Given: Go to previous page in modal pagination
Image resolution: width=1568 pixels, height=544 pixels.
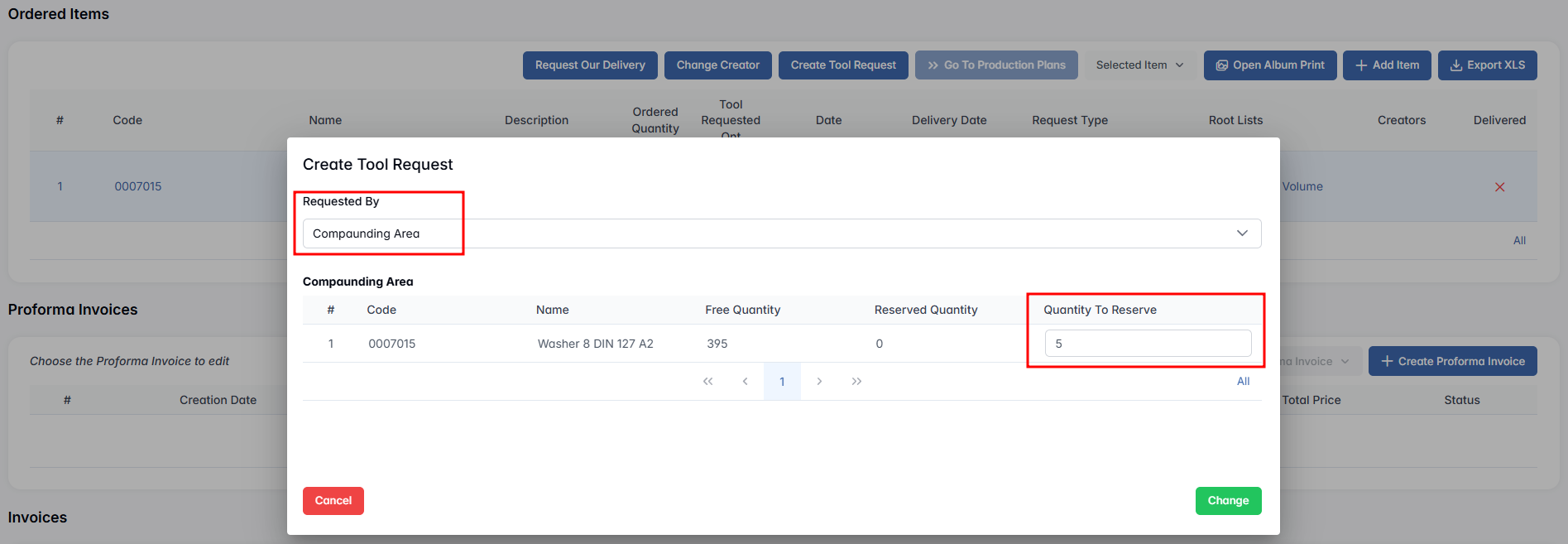Looking at the screenshot, I should (745, 382).
